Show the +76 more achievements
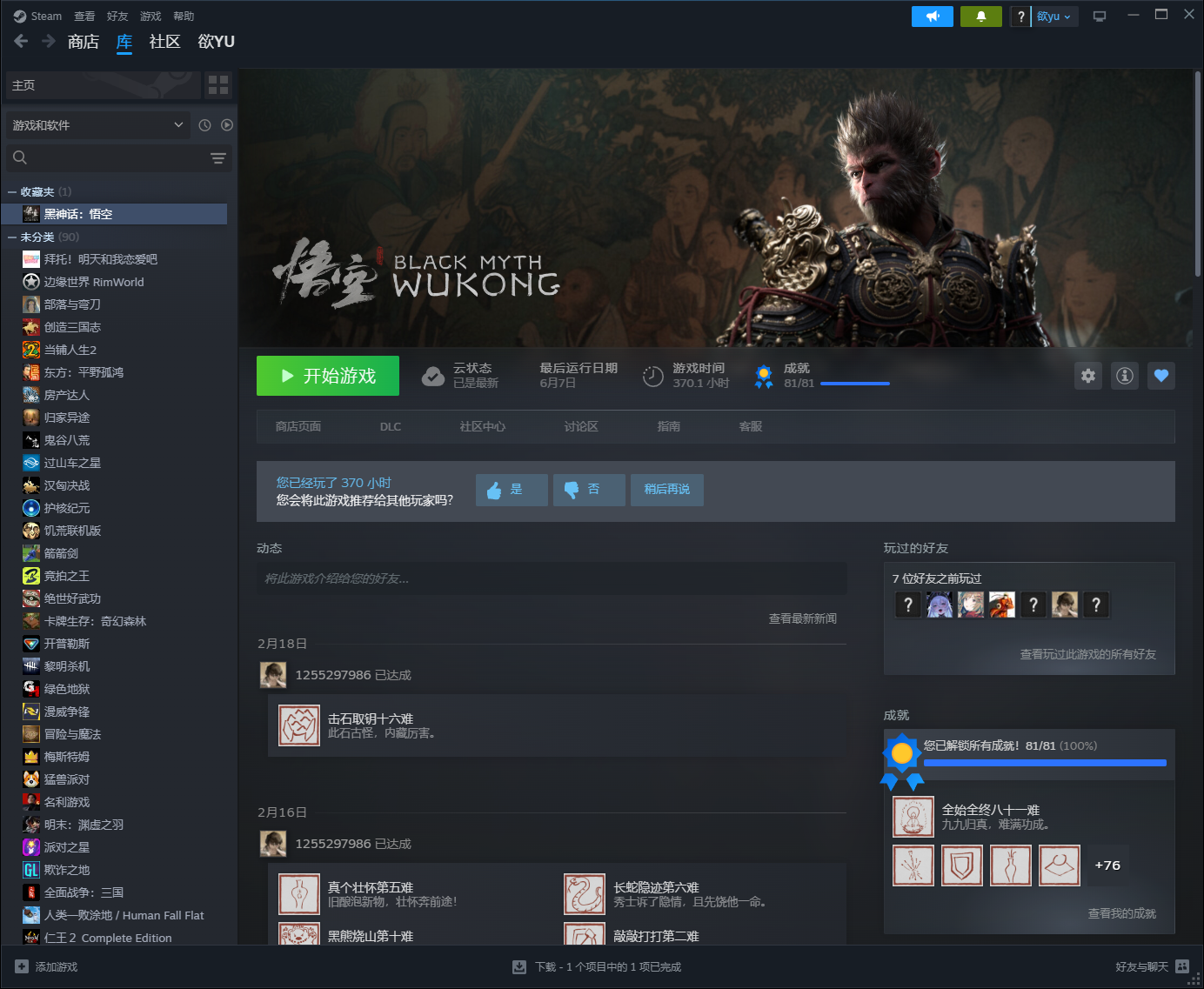The width and height of the screenshot is (1204, 989). (1107, 865)
